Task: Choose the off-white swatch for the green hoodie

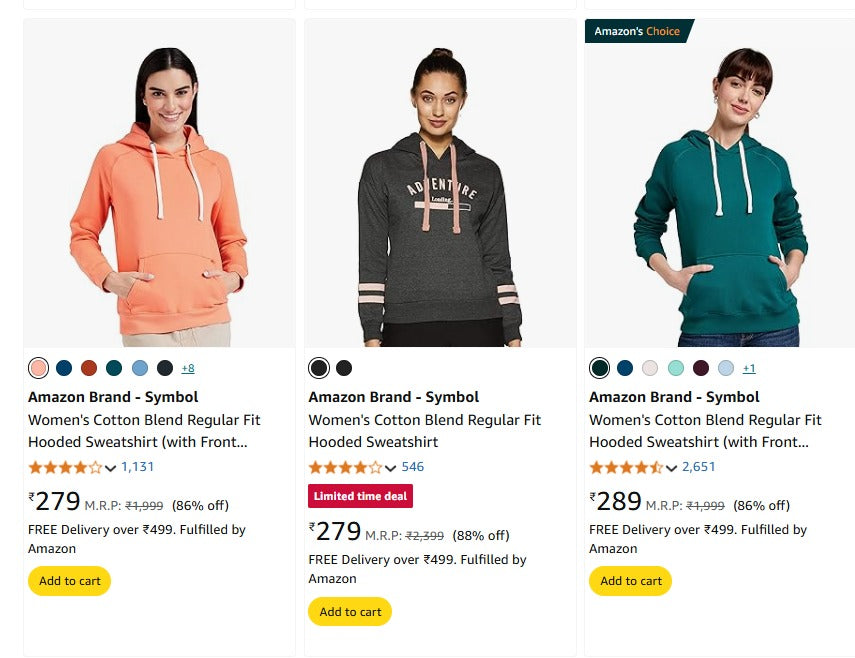Action: click(651, 368)
